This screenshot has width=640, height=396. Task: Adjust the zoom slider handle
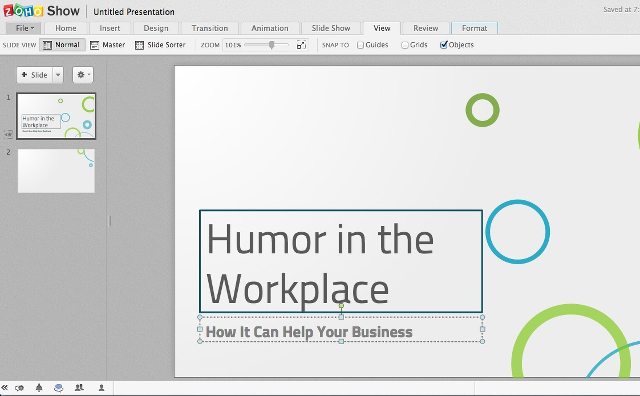tap(271, 45)
